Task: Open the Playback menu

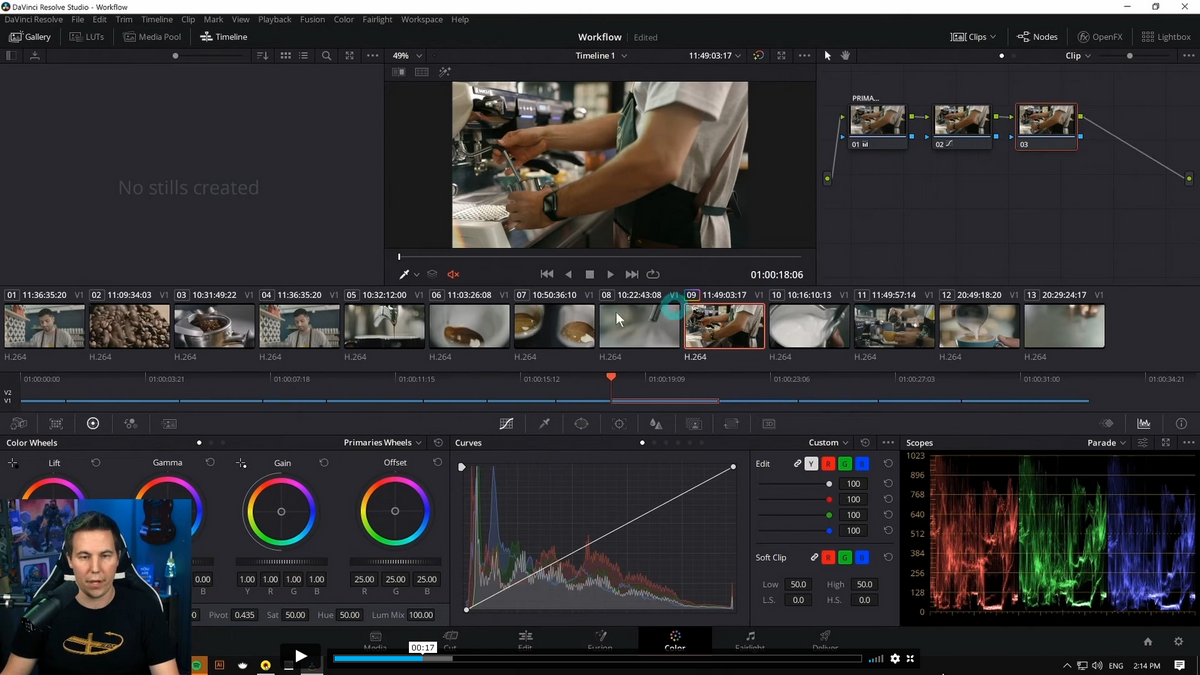Action: 275,20
